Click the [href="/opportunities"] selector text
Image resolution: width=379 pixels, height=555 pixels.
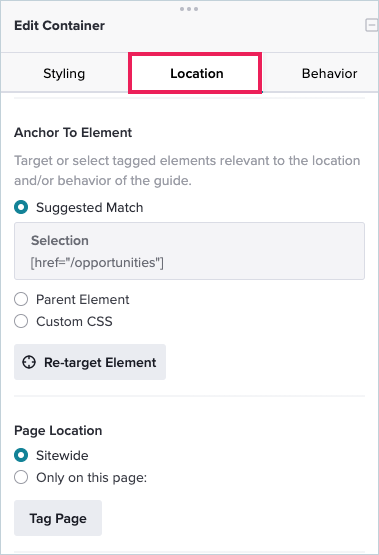coord(97,263)
